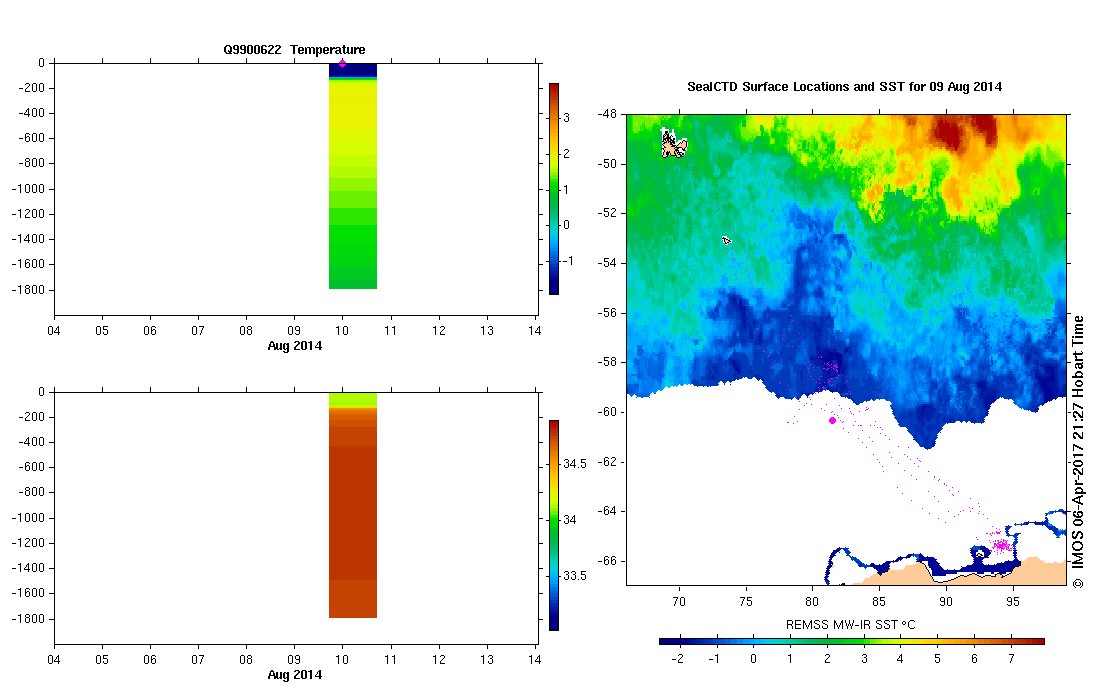Click the '34.5' salinity colorbar label
Viewport: 1099px width, 700px height.
pyautogui.click(x=575, y=464)
